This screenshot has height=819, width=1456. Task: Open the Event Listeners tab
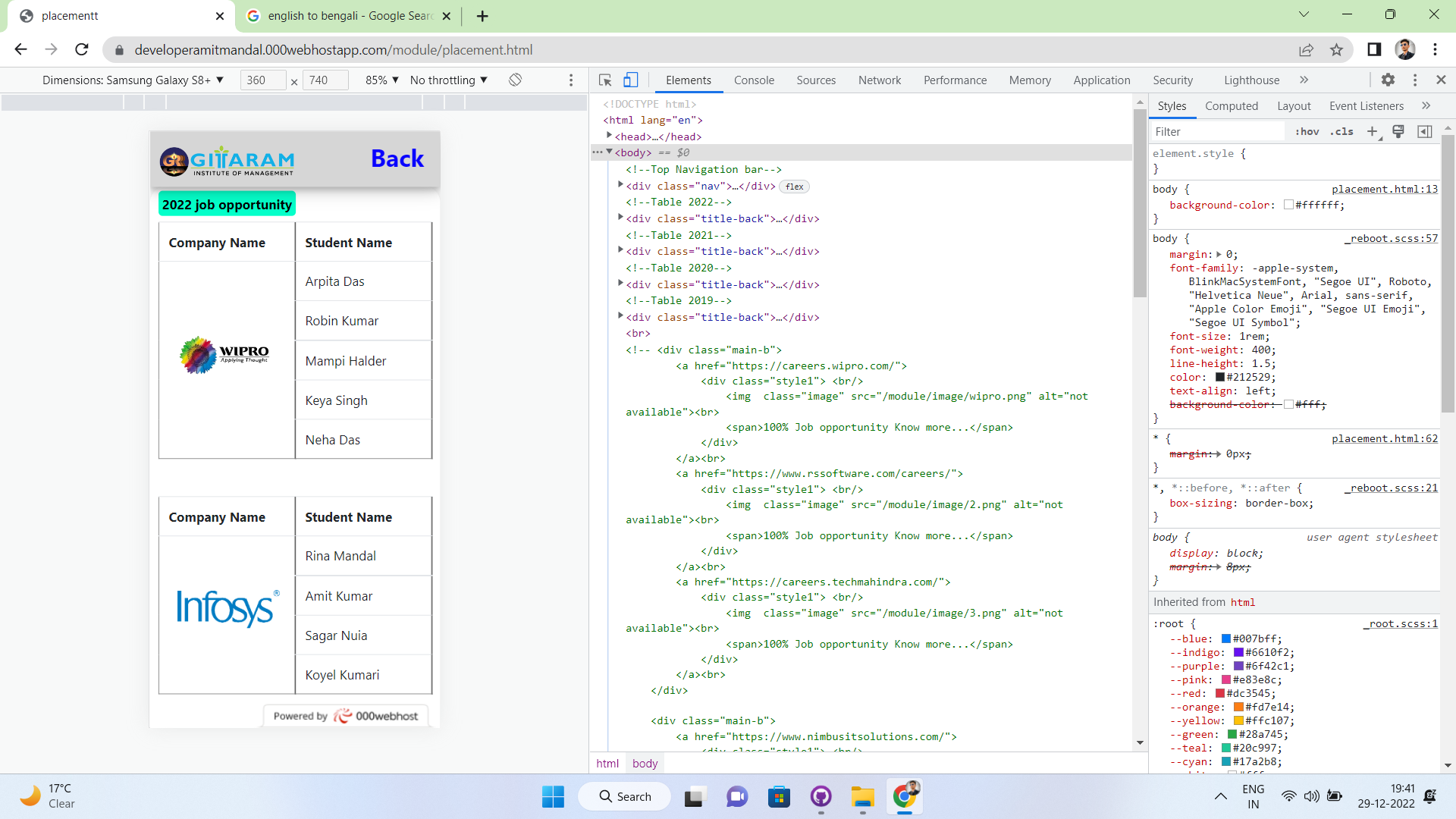1367,106
